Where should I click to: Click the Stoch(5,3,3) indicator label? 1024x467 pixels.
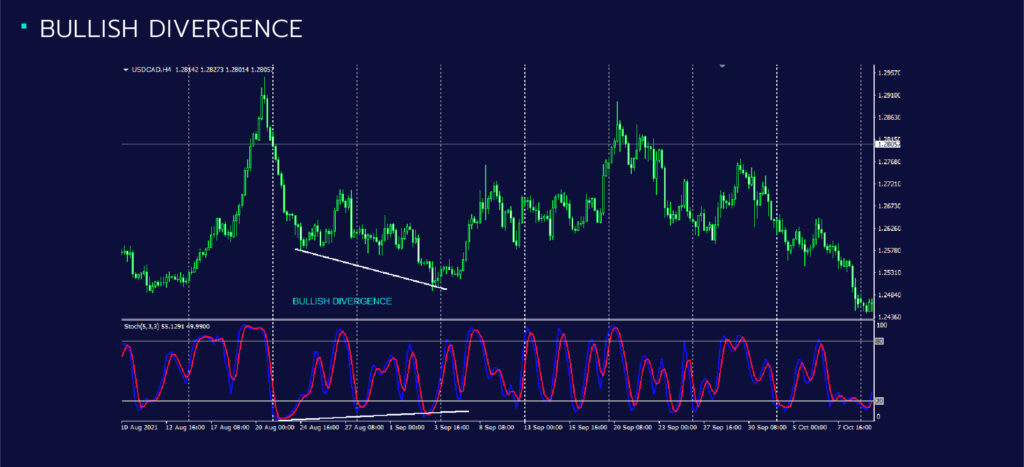(x=144, y=326)
